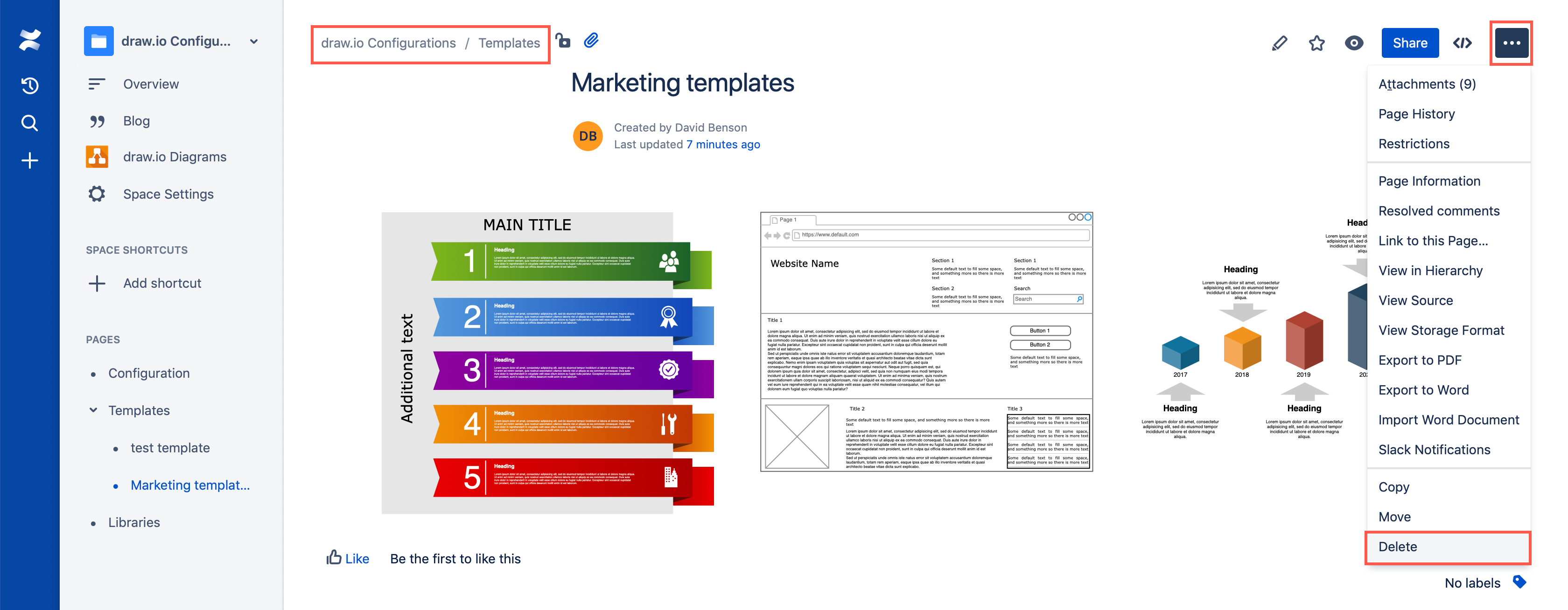This screenshot has width=1568, height=610.
Task: Select Delete from the actions menu
Action: [1398, 546]
